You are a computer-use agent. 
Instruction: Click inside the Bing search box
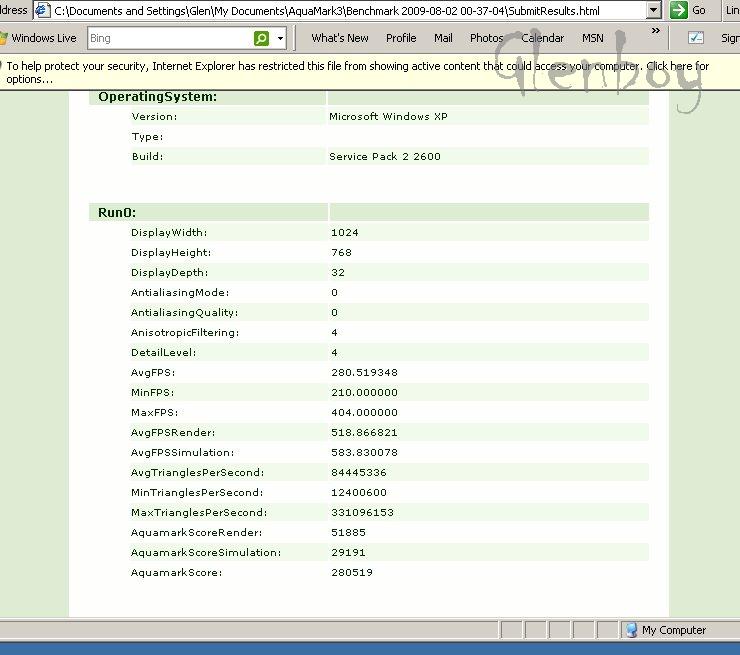168,38
